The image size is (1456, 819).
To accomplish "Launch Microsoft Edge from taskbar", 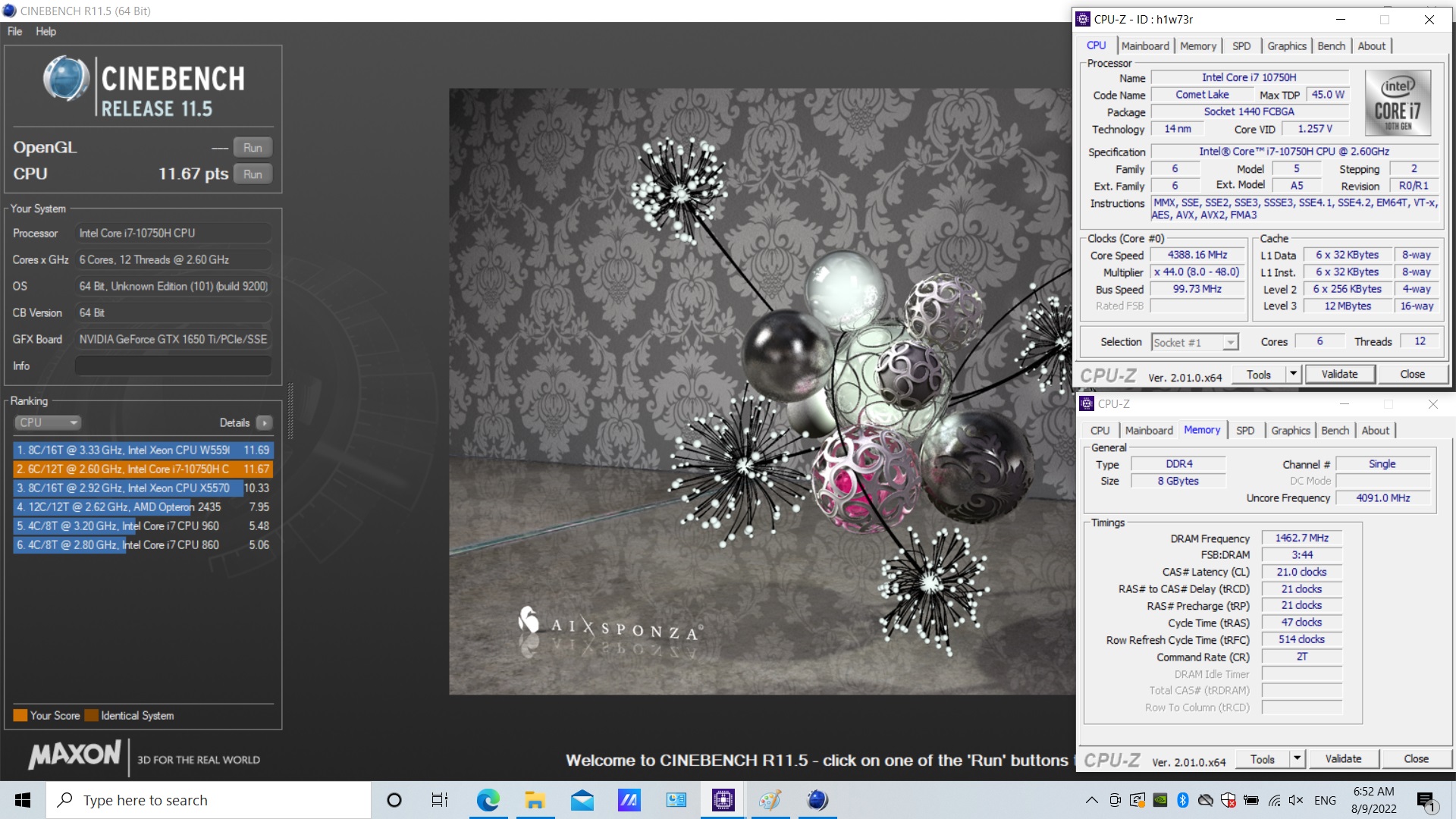I will click(488, 800).
